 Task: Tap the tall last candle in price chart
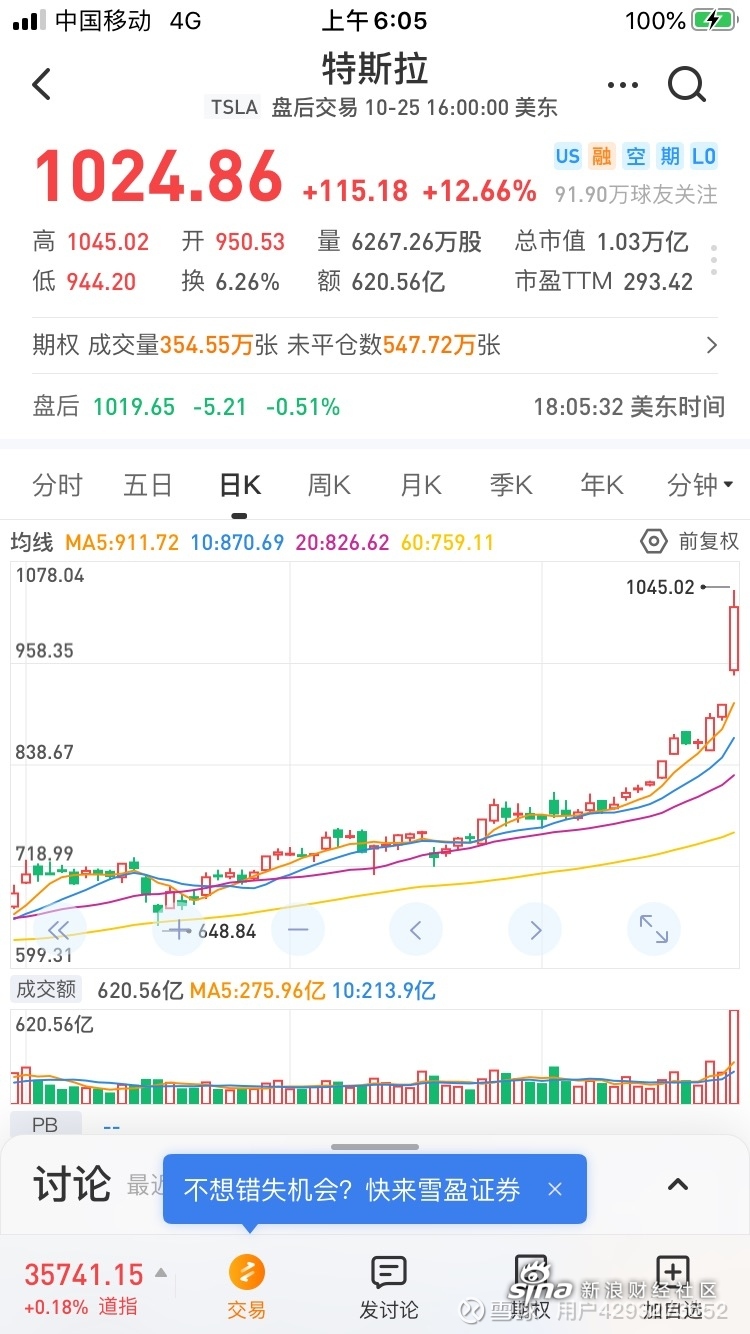(733, 634)
